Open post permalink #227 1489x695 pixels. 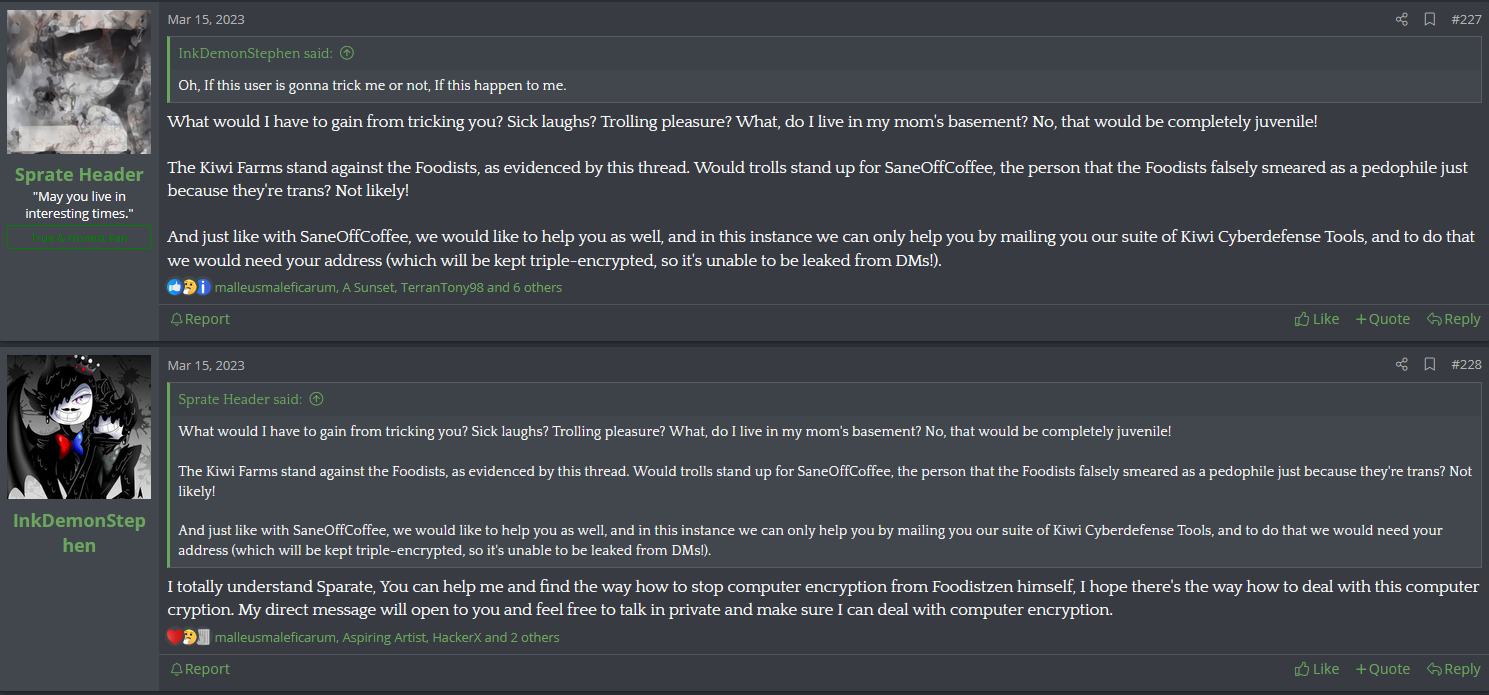coord(1466,19)
